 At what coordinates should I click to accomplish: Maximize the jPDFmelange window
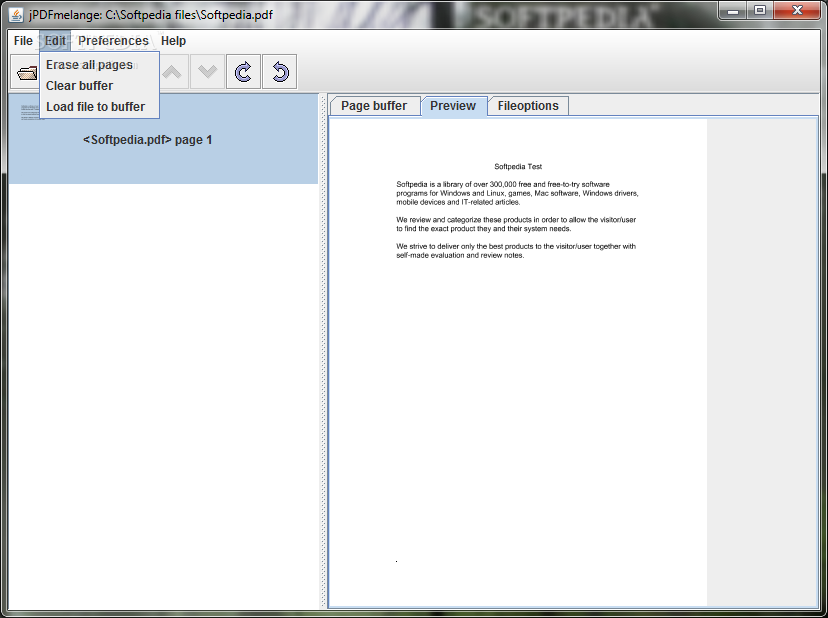coord(760,11)
